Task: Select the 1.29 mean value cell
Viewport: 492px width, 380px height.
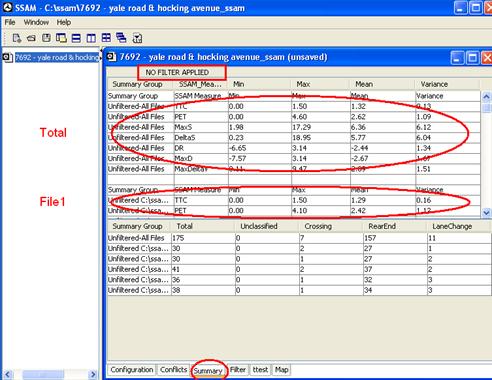Action: (x=383, y=200)
